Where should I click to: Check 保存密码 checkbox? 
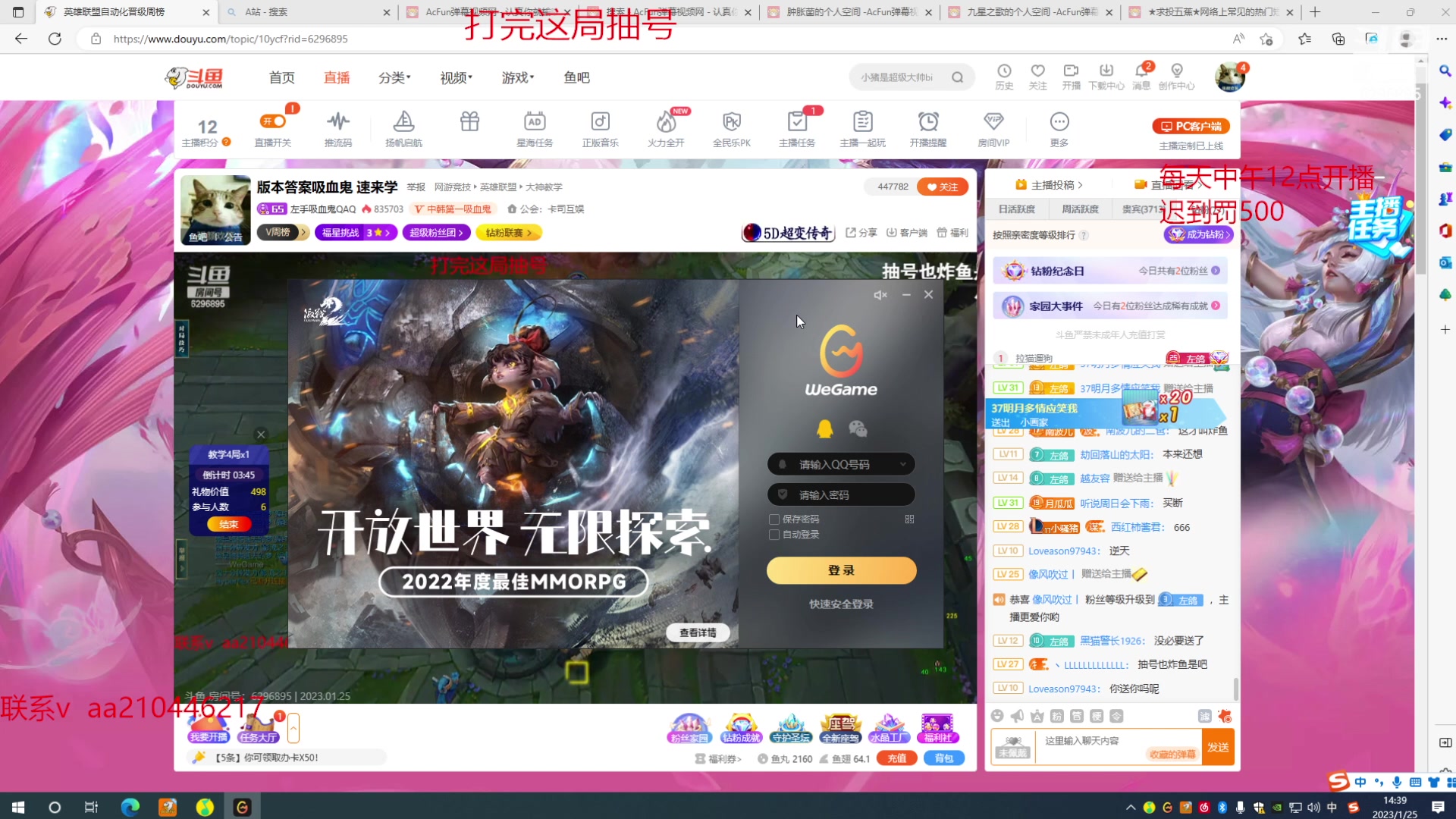pyautogui.click(x=774, y=519)
